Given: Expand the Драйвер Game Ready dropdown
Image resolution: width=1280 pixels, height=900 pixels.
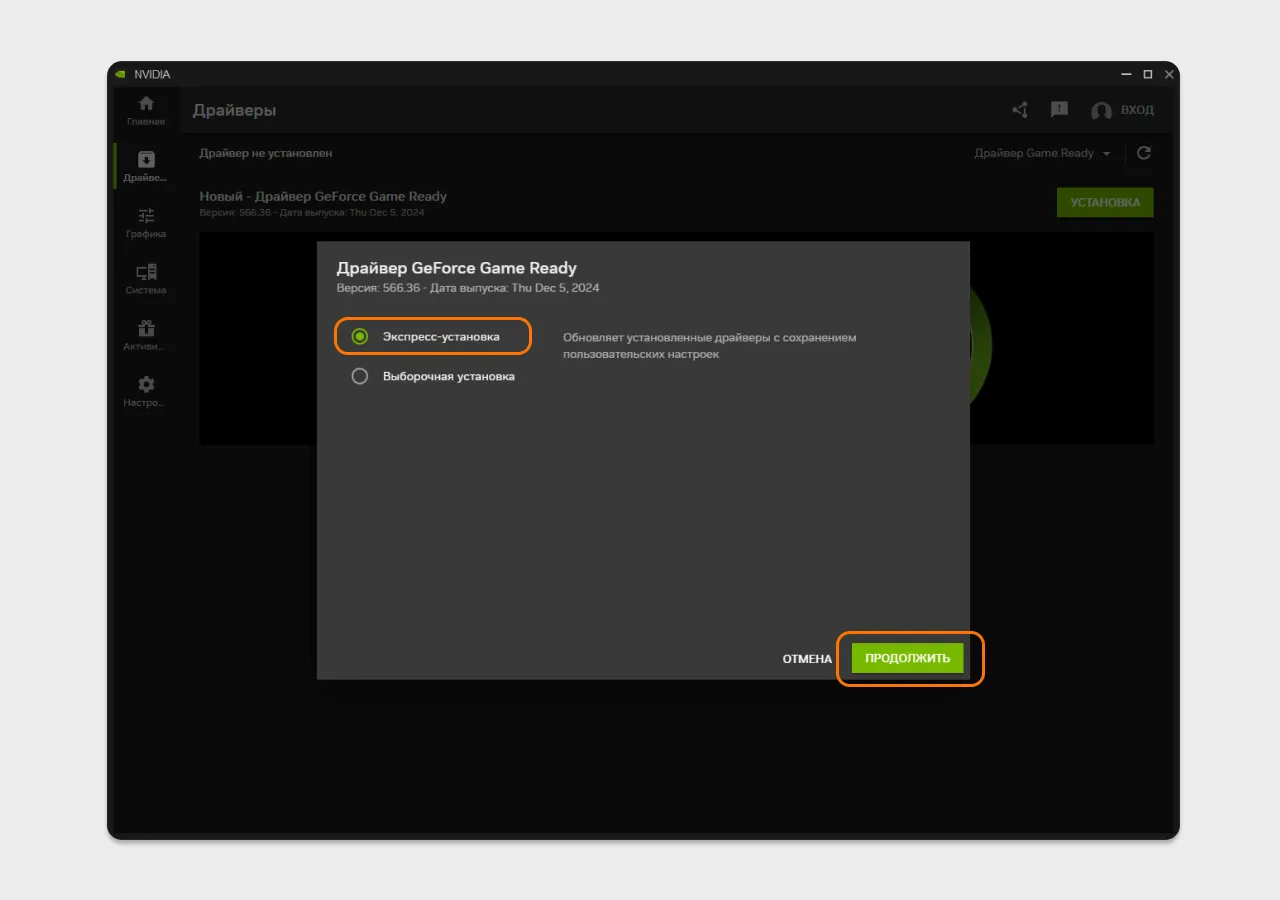Looking at the screenshot, I should click(1042, 153).
